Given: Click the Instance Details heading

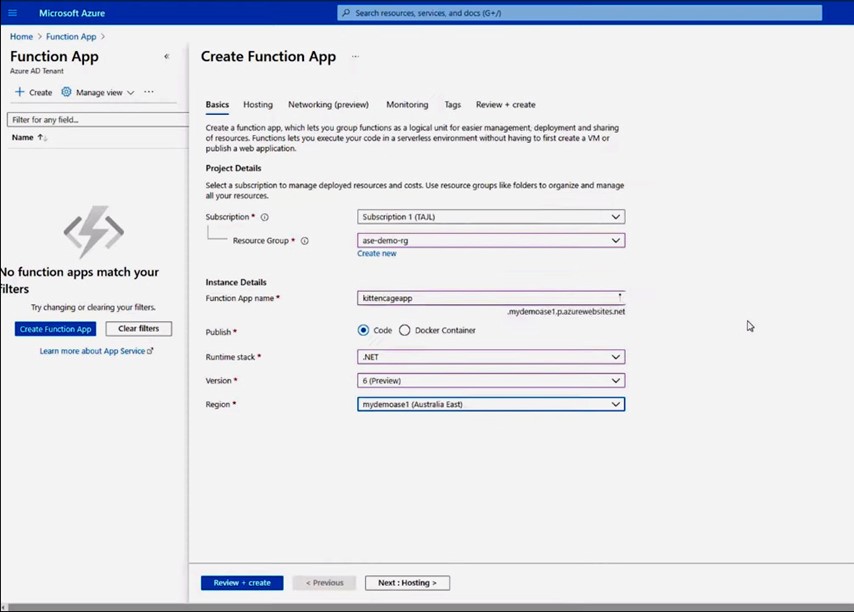Looking at the screenshot, I should point(236,283).
